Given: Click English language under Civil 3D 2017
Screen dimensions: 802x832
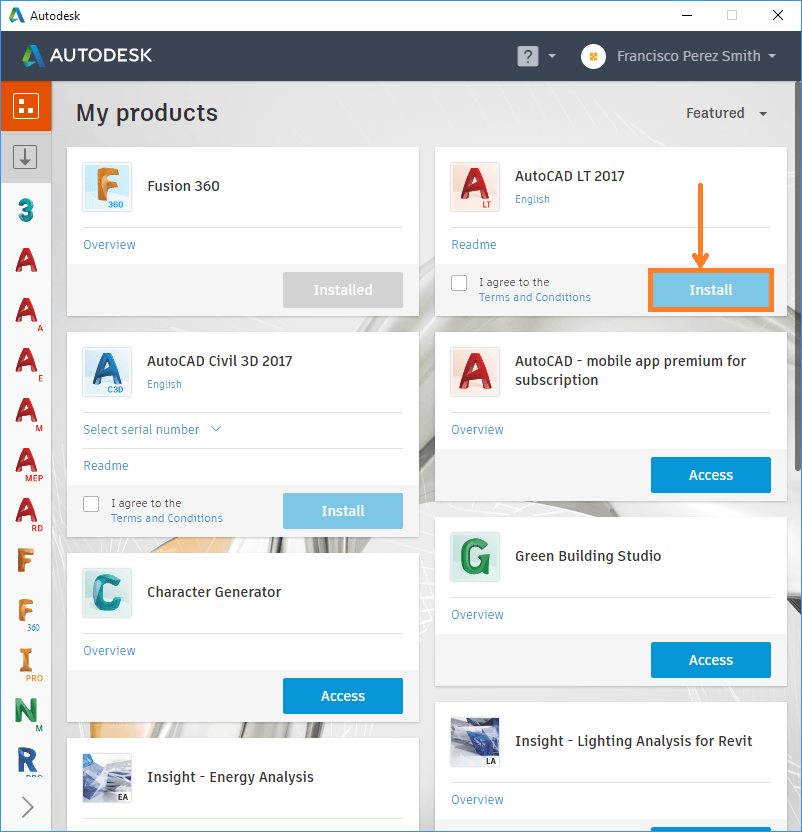Looking at the screenshot, I should point(164,384).
